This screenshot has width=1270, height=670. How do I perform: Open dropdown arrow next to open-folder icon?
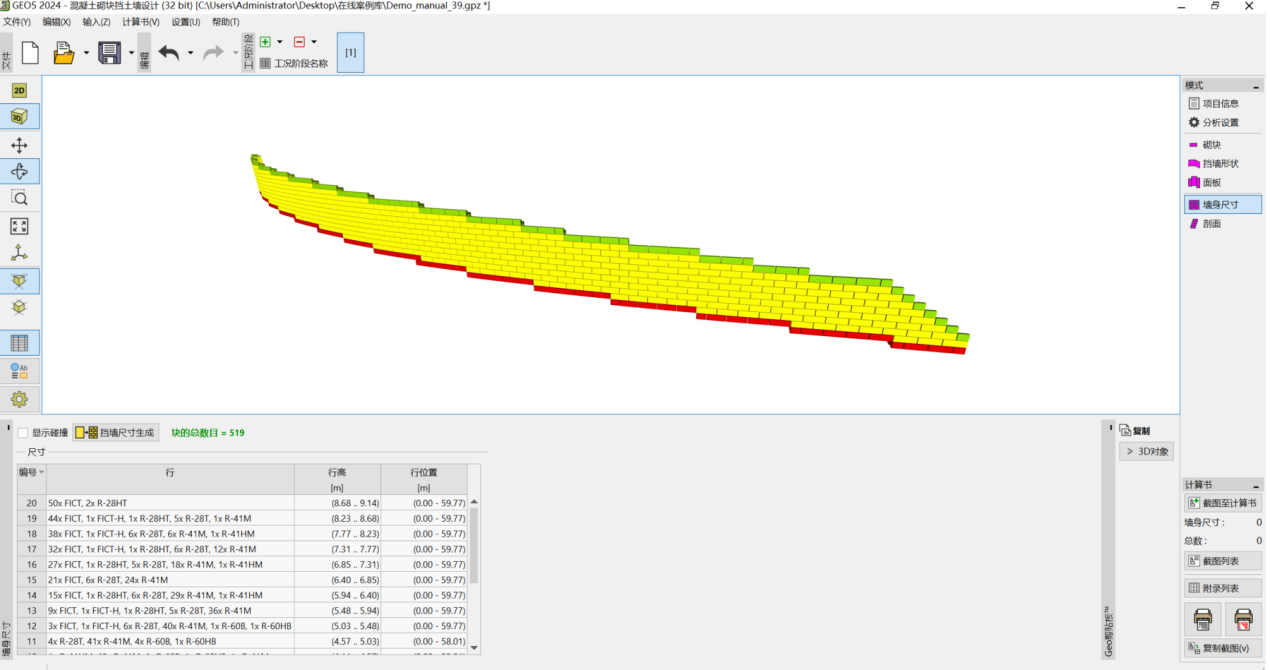coord(86,53)
